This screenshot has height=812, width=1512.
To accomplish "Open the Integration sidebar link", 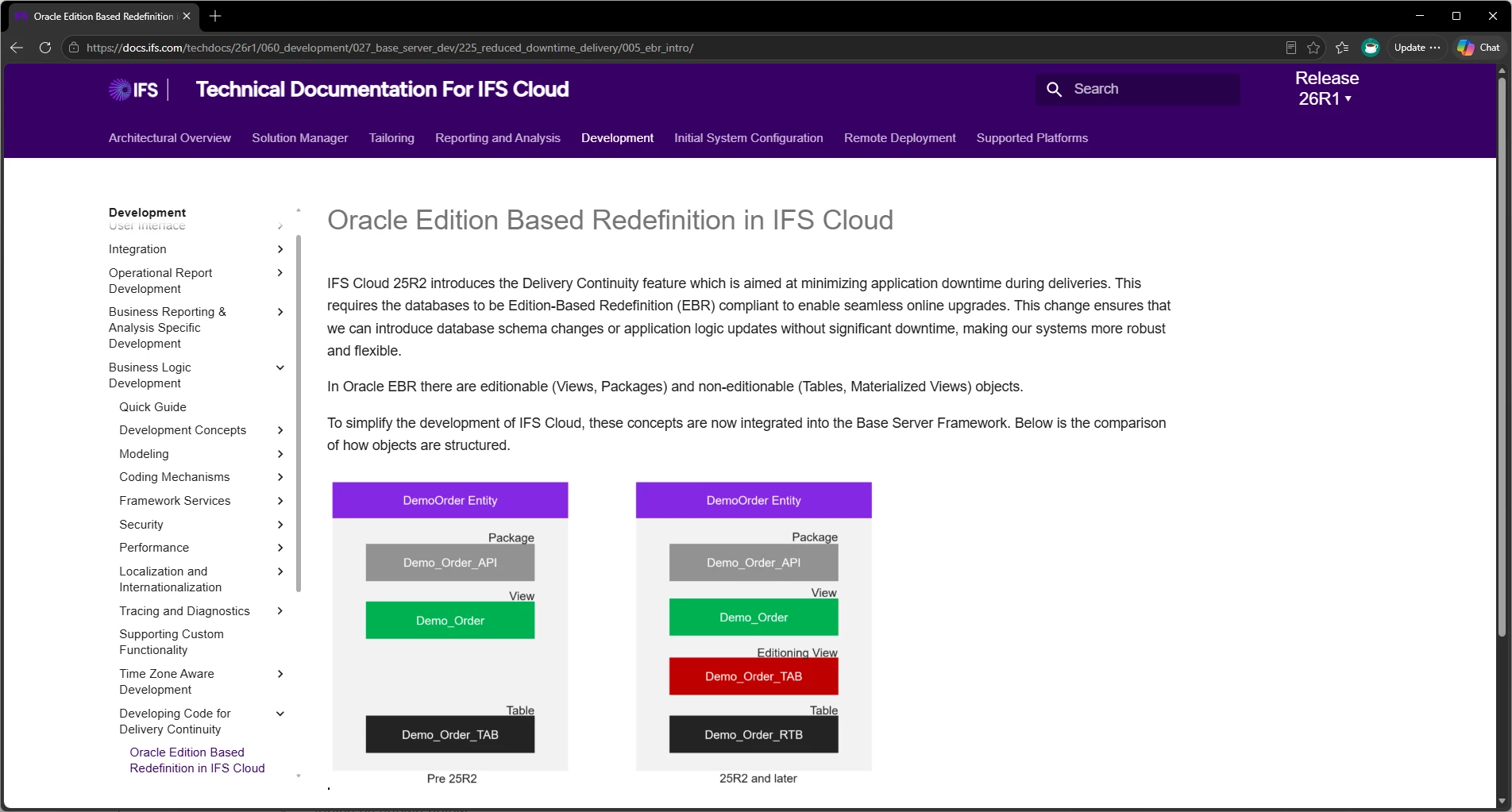I will tap(137, 249).
